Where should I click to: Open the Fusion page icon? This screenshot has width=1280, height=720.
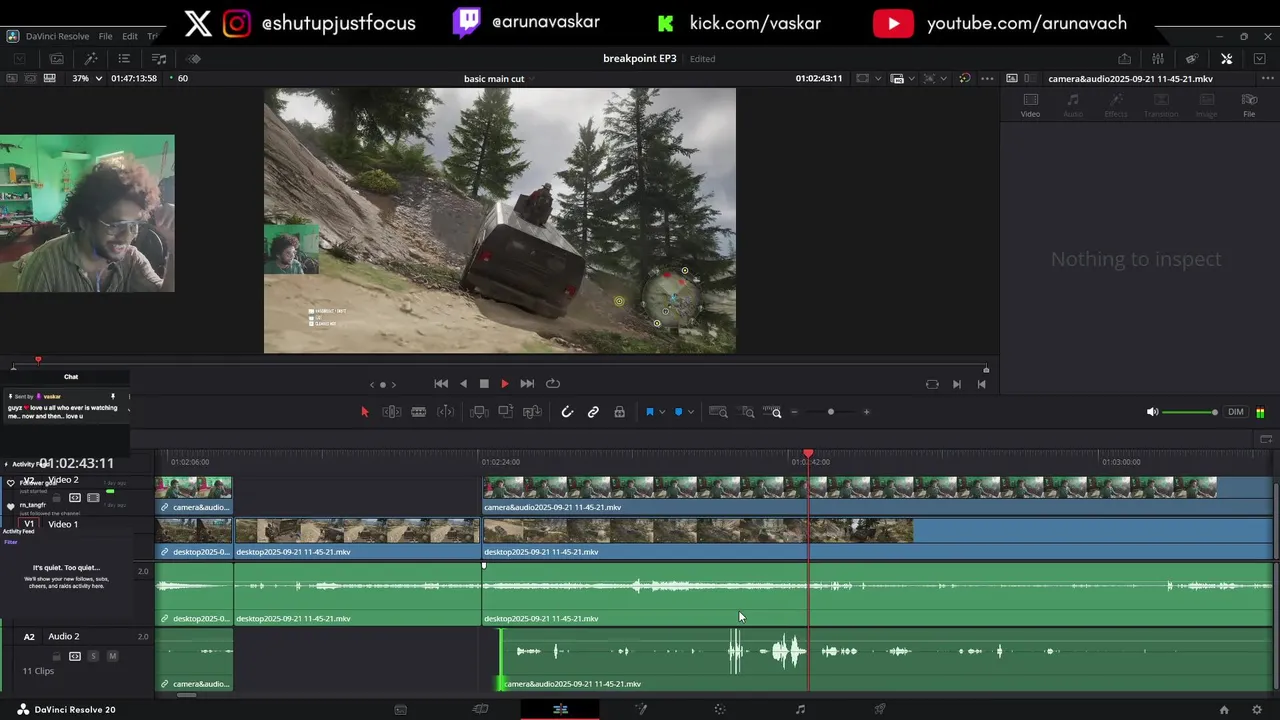pos(641,709)
